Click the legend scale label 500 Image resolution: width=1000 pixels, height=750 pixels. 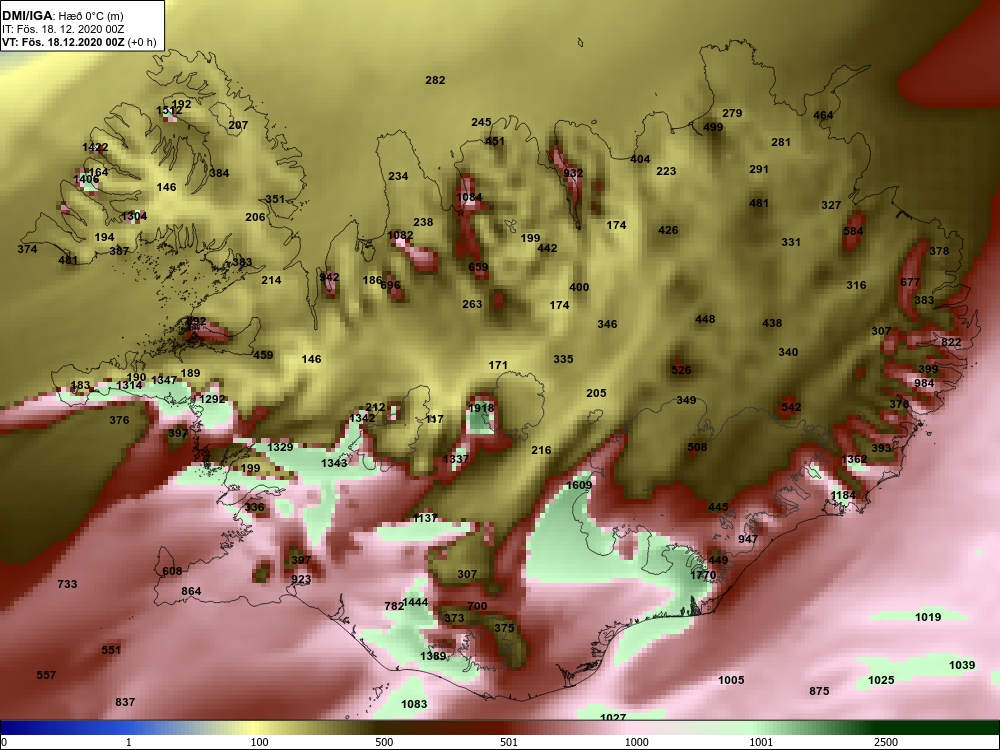pyautogui.click(x=384, y=742)
